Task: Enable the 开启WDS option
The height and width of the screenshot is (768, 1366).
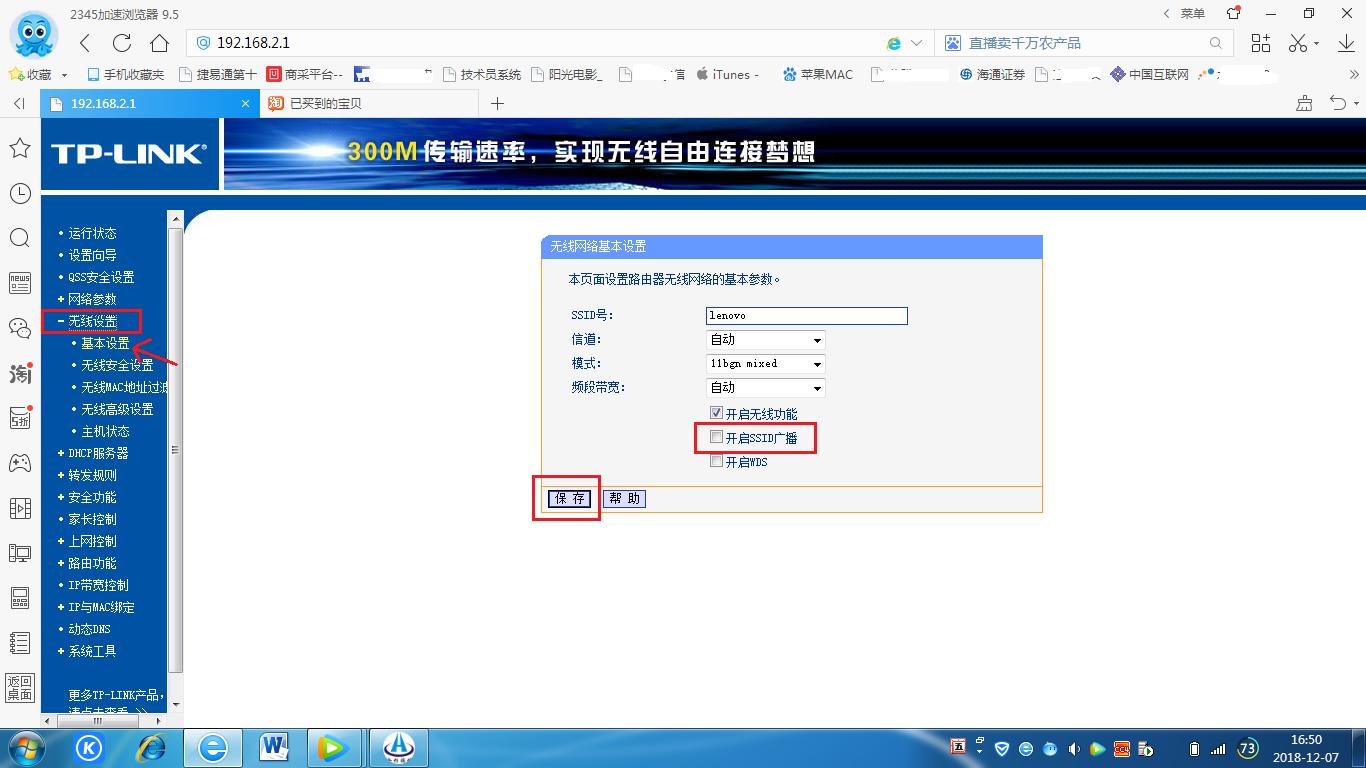Action: tap(716, 461)
